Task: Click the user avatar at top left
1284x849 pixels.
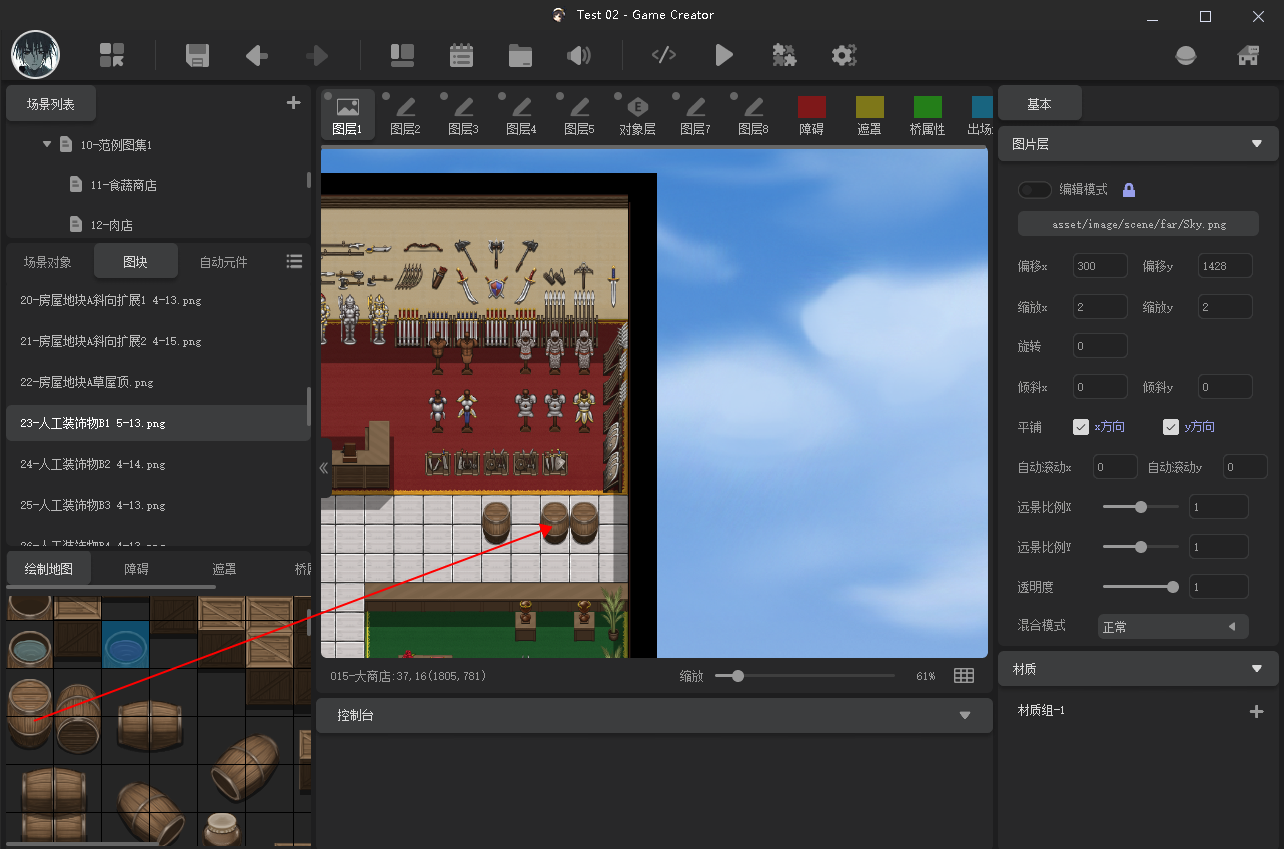Action: (x=35, y=54)
